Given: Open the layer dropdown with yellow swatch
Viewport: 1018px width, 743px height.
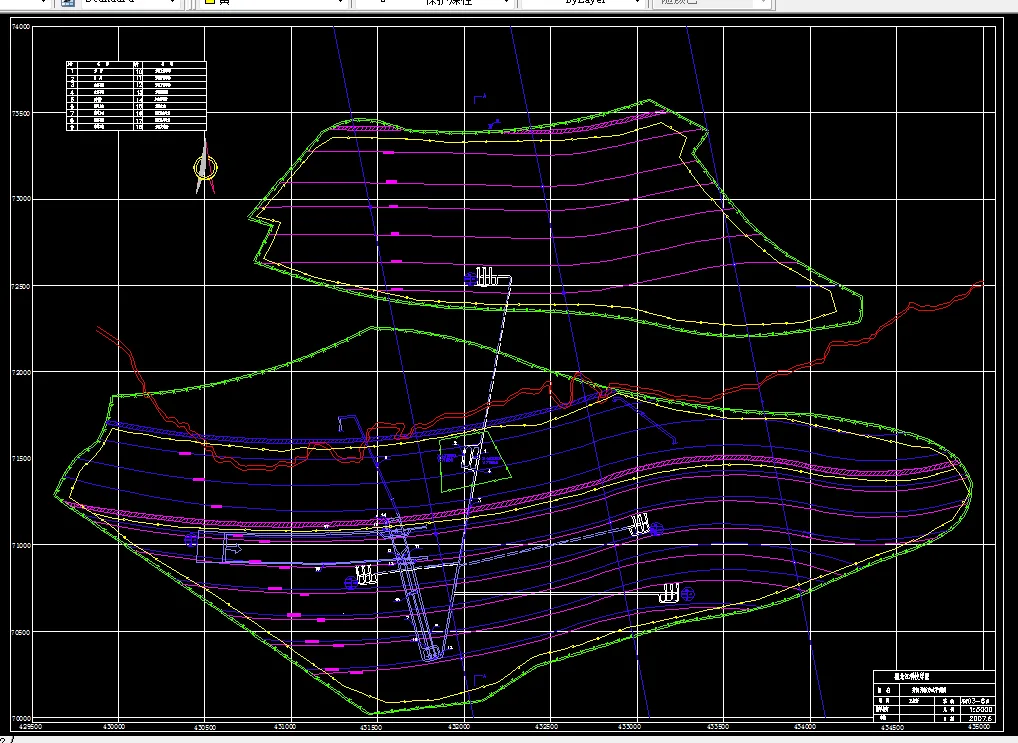Looking at the screenshot, I should pos(273,3).
